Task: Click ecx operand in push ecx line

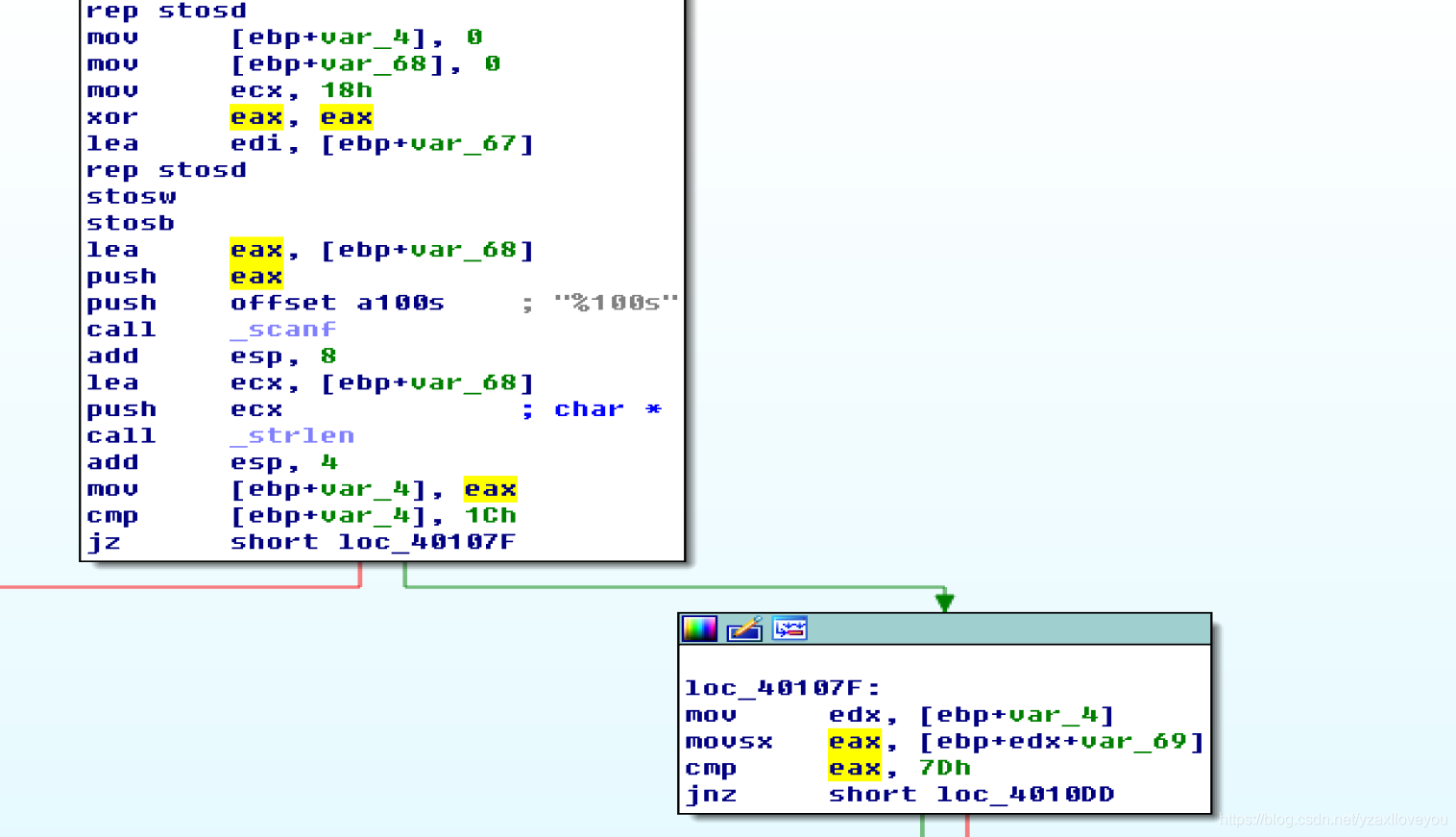Action: click(x=256, y=409)
